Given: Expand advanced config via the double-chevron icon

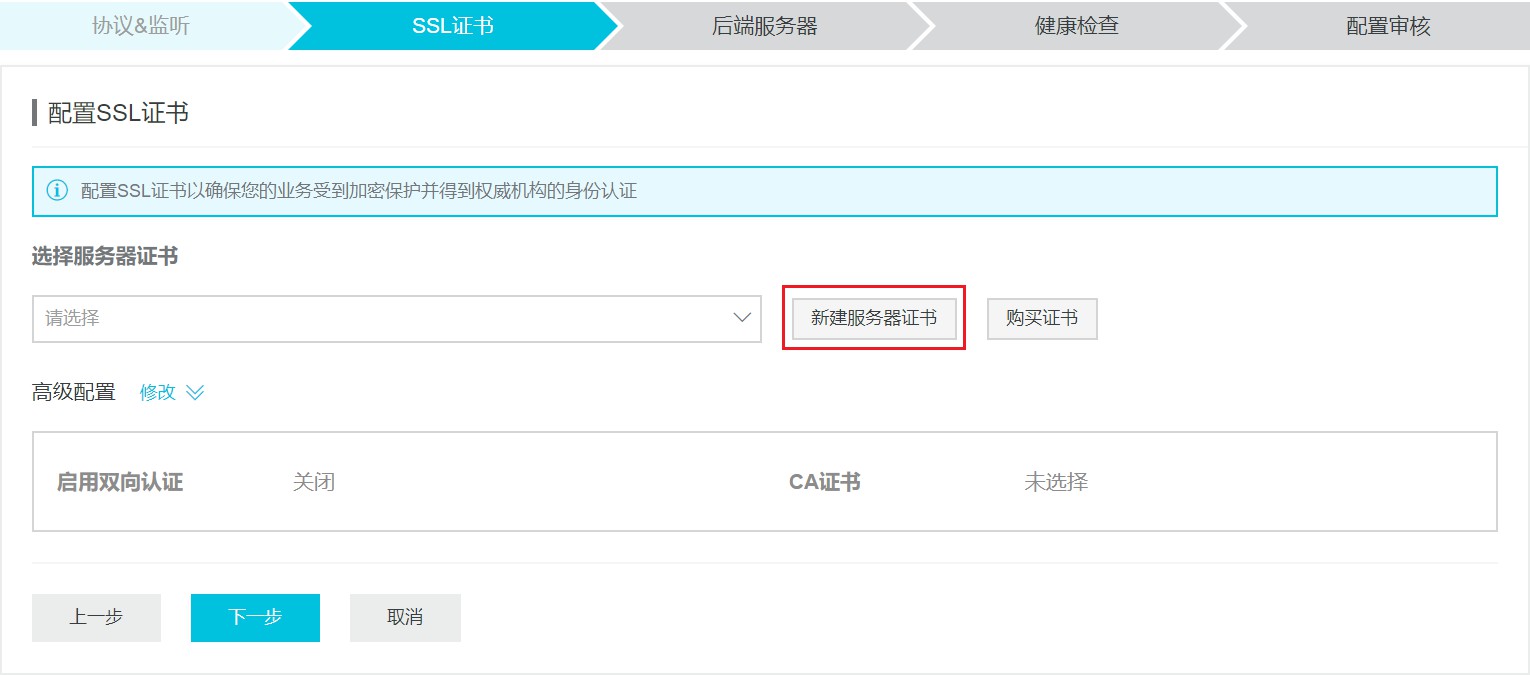Looking at the screenshot, I should (195, 393).
